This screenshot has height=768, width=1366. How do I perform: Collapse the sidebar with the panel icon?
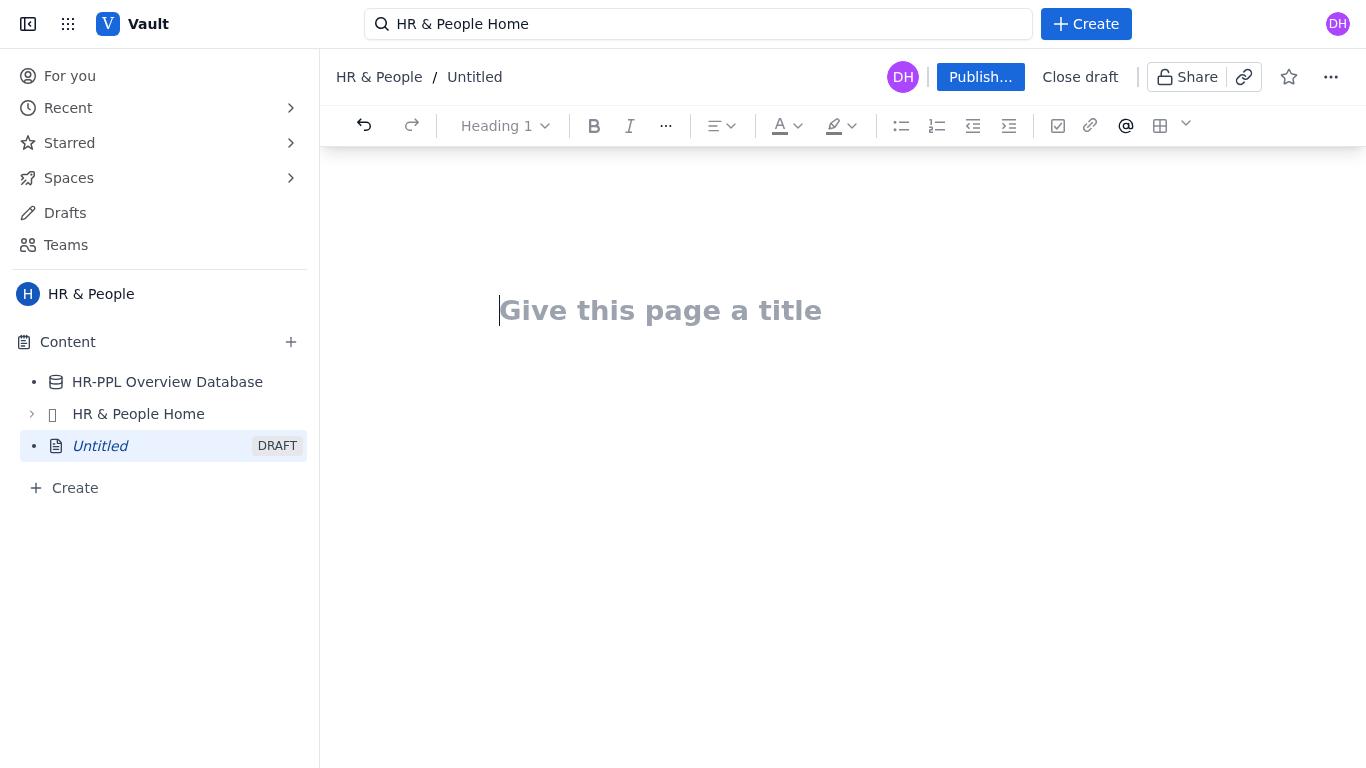[x=28, y=24]
